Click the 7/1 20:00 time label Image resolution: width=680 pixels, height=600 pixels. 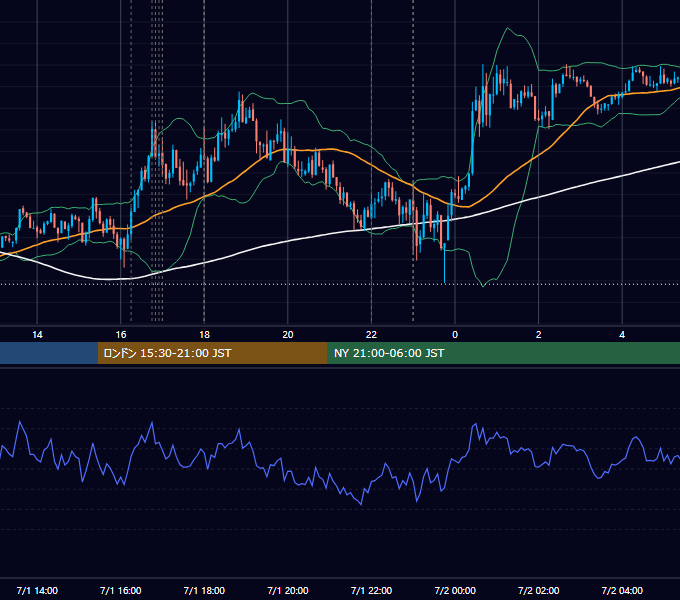[x=288, y=590]
